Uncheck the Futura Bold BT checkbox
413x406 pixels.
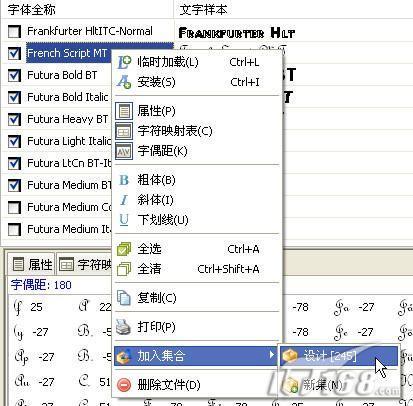(x=14, y=75)
